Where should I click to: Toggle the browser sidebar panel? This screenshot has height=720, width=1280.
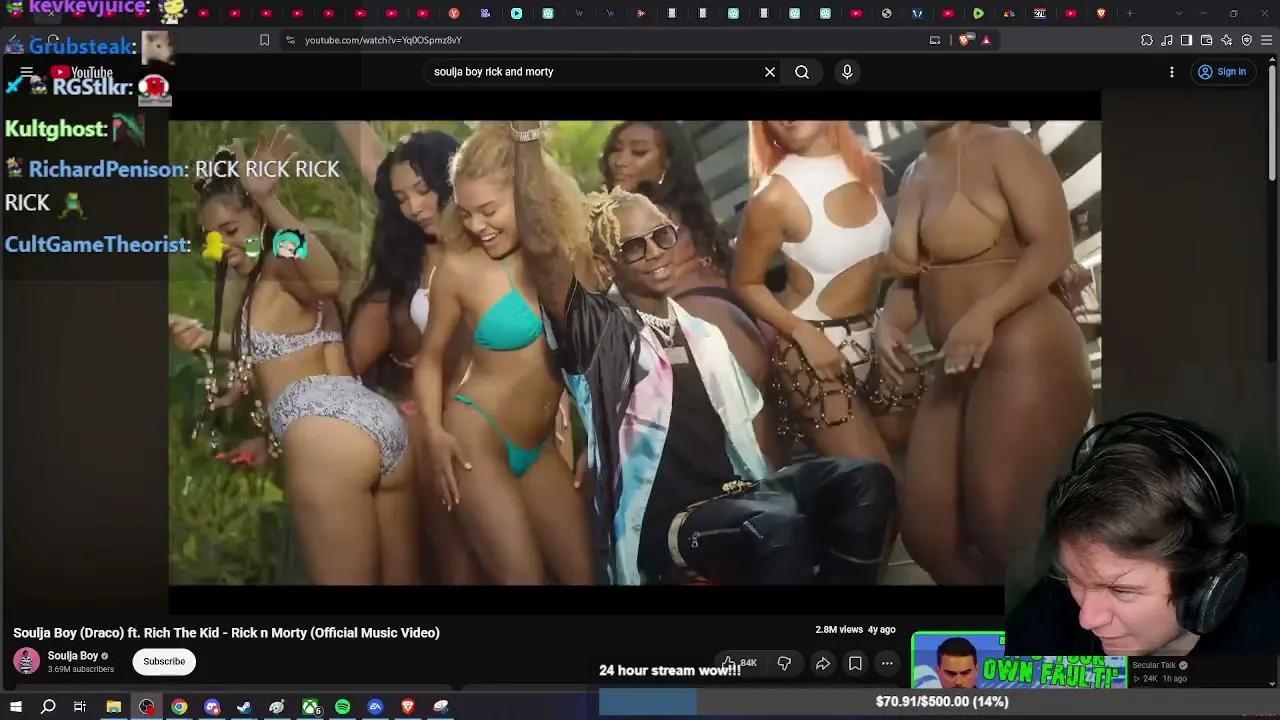coord(1186,40)
